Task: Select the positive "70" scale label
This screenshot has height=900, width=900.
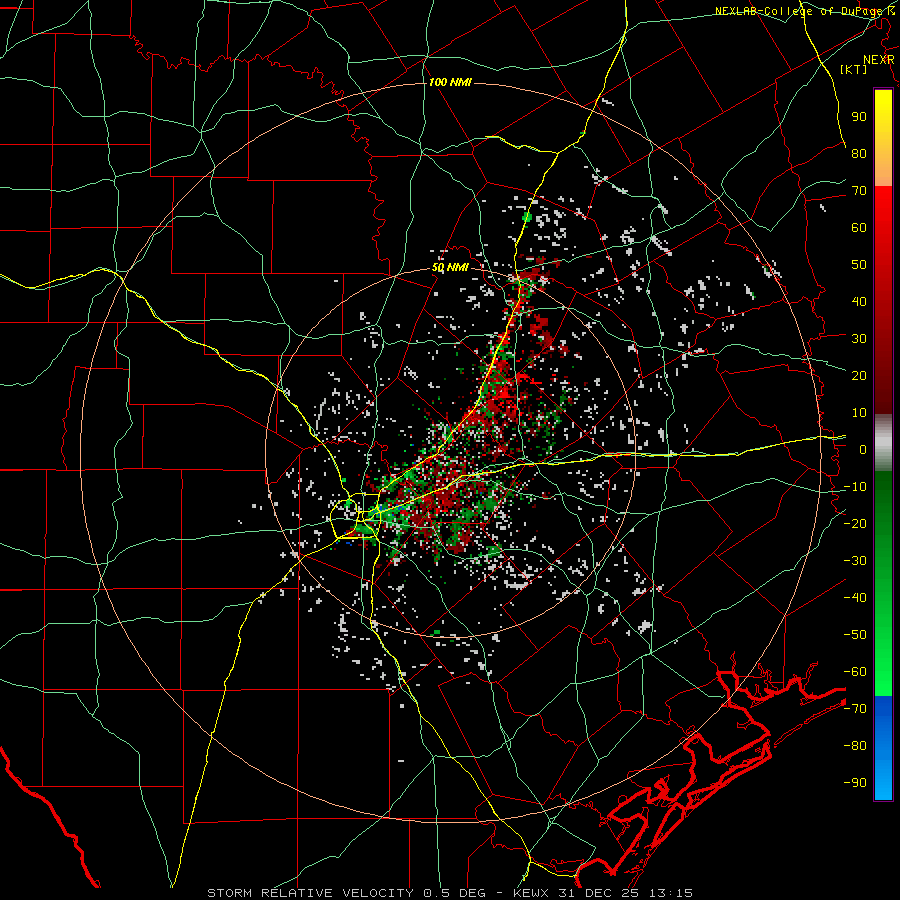Action: [x=859, y=191]
